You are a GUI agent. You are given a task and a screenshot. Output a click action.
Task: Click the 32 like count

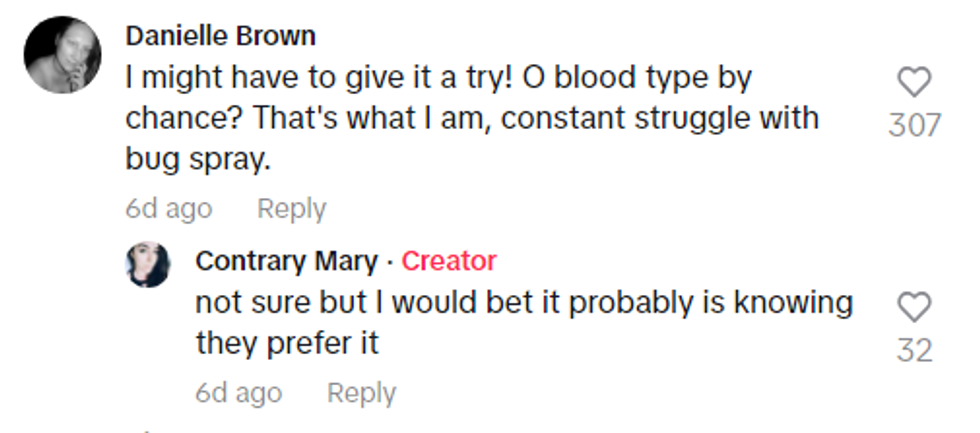[914, 350]
